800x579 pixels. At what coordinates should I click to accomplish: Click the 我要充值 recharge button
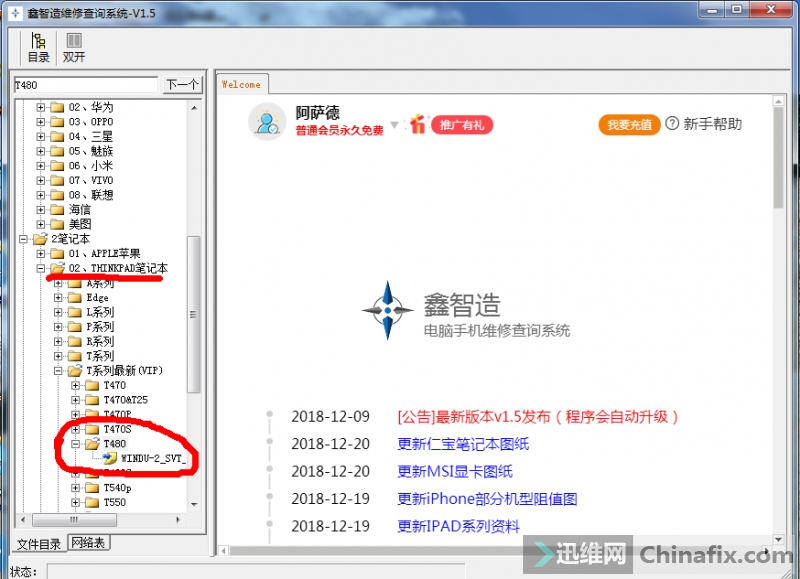tap(630, 125)
